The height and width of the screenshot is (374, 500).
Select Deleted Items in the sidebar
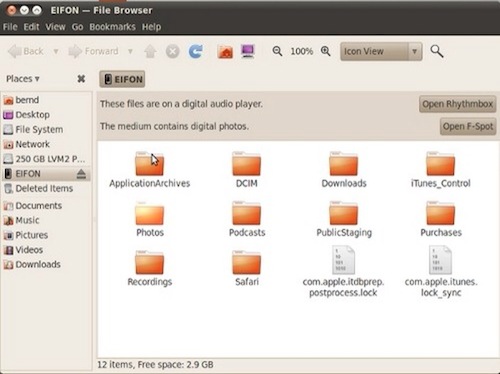point(45,188)
